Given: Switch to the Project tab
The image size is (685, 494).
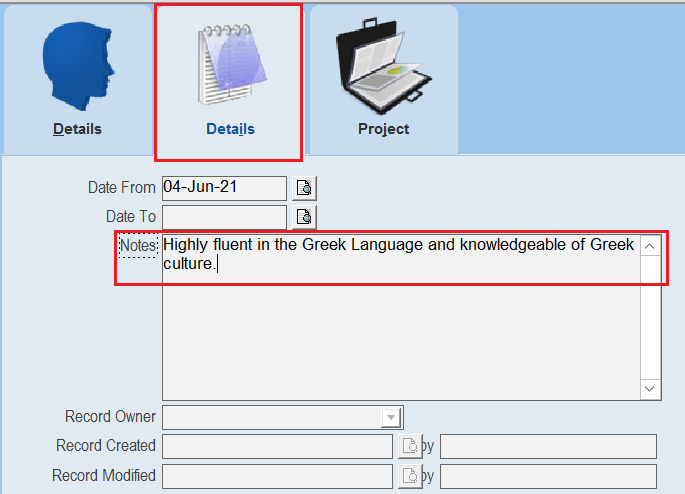Looking at the screenshot, I should [384, 81].
